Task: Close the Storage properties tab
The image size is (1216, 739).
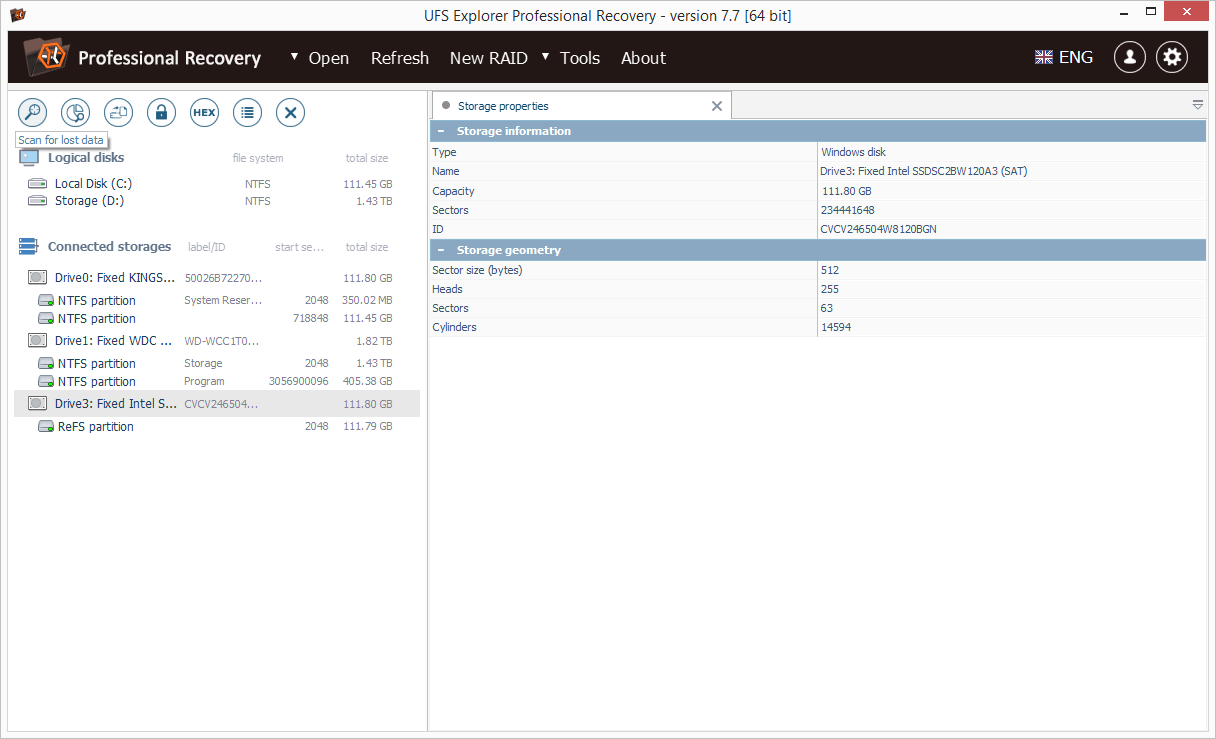Action: coord(717,106)
